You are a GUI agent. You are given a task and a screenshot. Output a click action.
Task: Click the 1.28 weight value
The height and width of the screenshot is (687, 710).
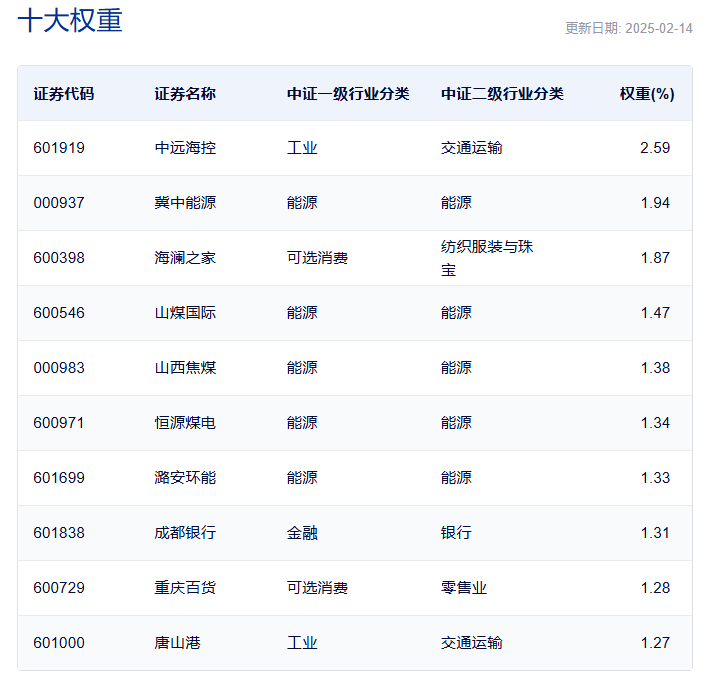coord(655,588)
